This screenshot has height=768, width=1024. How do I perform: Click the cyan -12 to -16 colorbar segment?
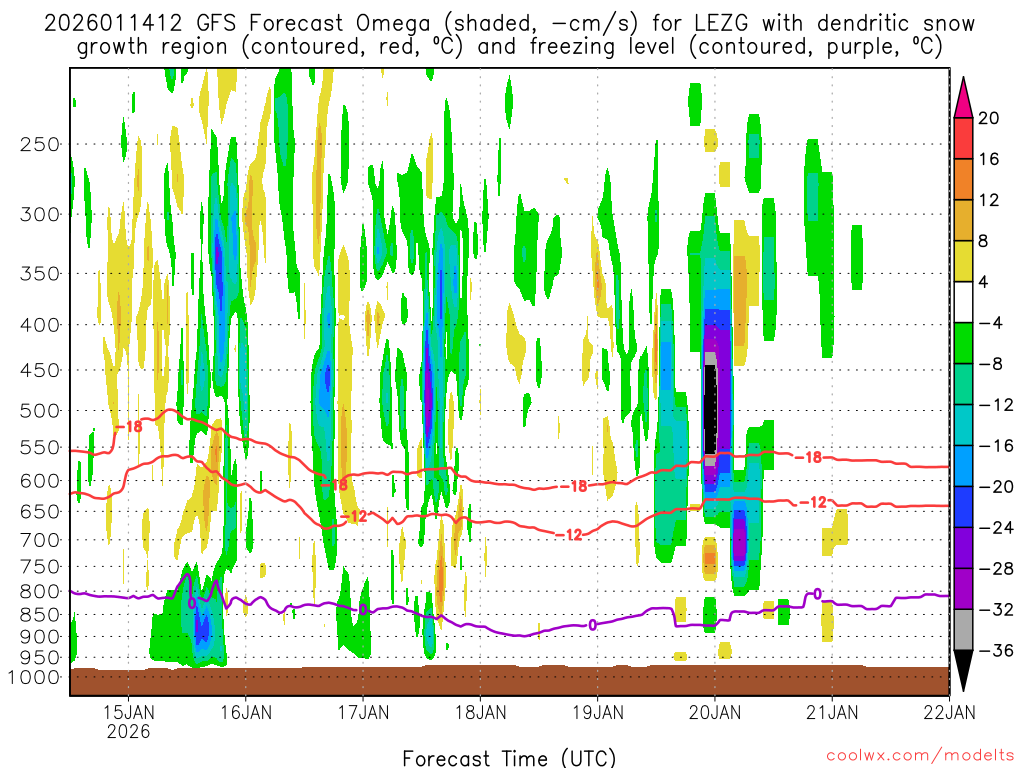click(963, 425)
